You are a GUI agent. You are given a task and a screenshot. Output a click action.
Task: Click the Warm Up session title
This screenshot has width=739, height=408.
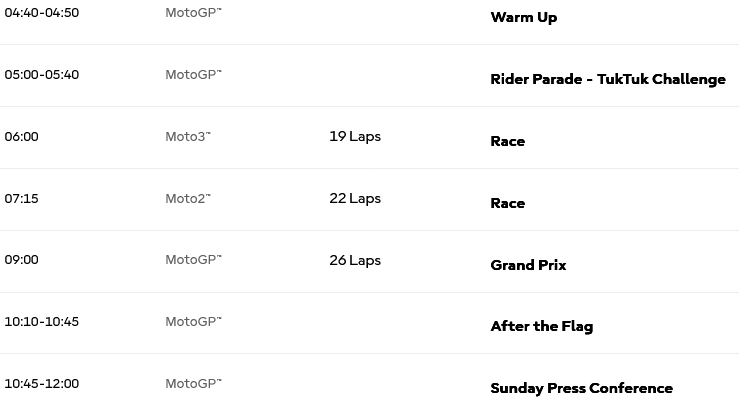point(523,17)
